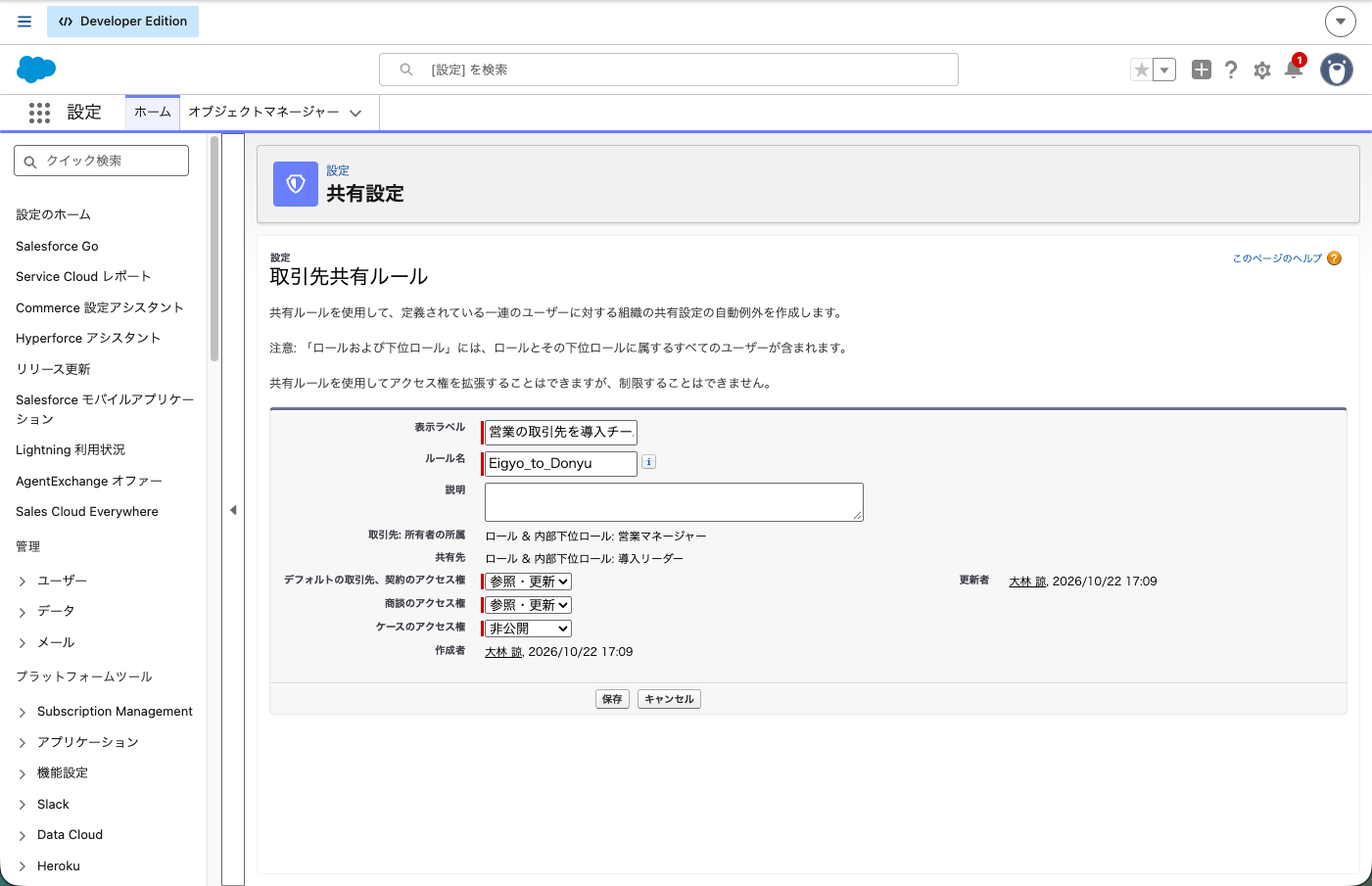1372x886 pixels.
Task: Open the notifications bell
Action: 1294,69
